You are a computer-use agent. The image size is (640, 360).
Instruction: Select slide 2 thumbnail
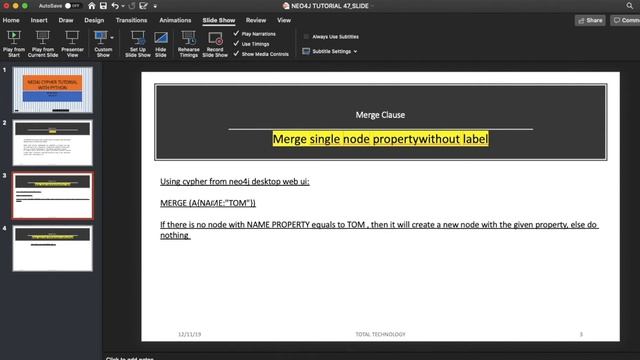tap(53, 142)
